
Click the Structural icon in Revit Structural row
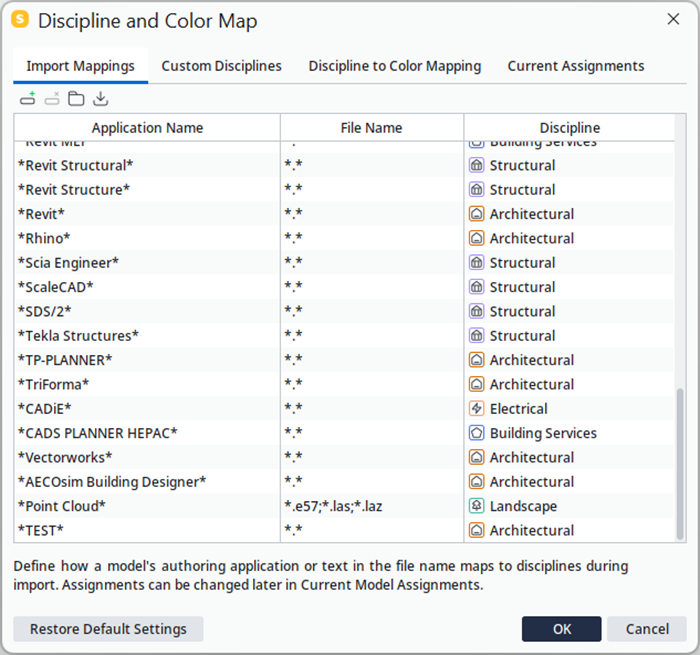pos(476,165)
